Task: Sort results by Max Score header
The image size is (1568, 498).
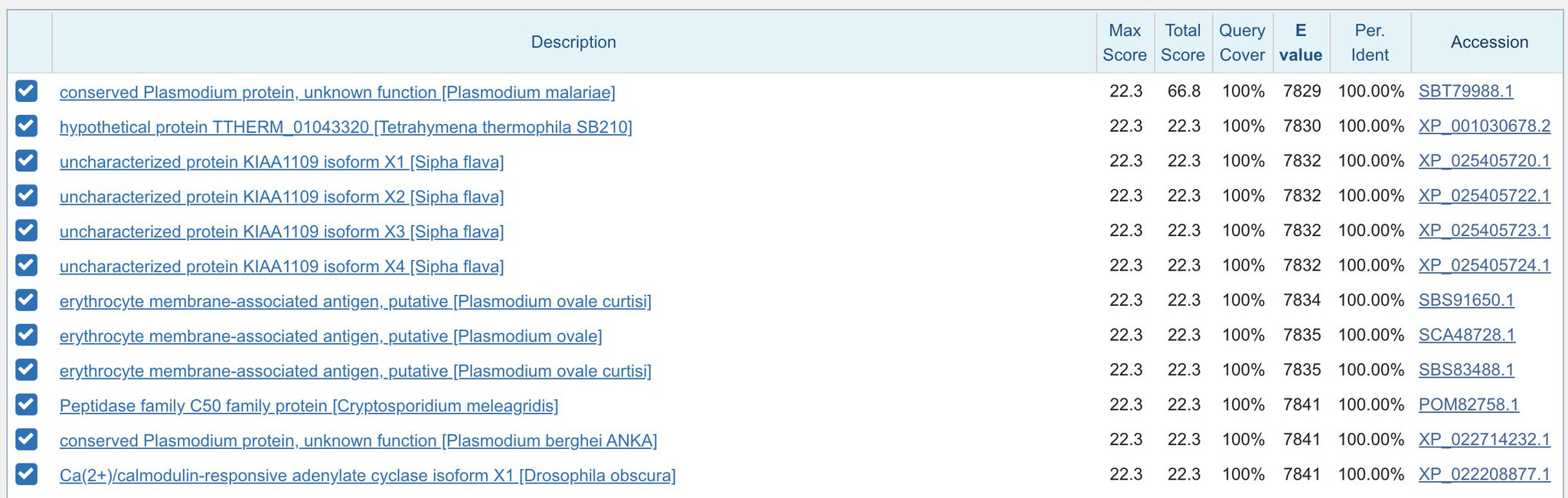Action: [1125, 42]
